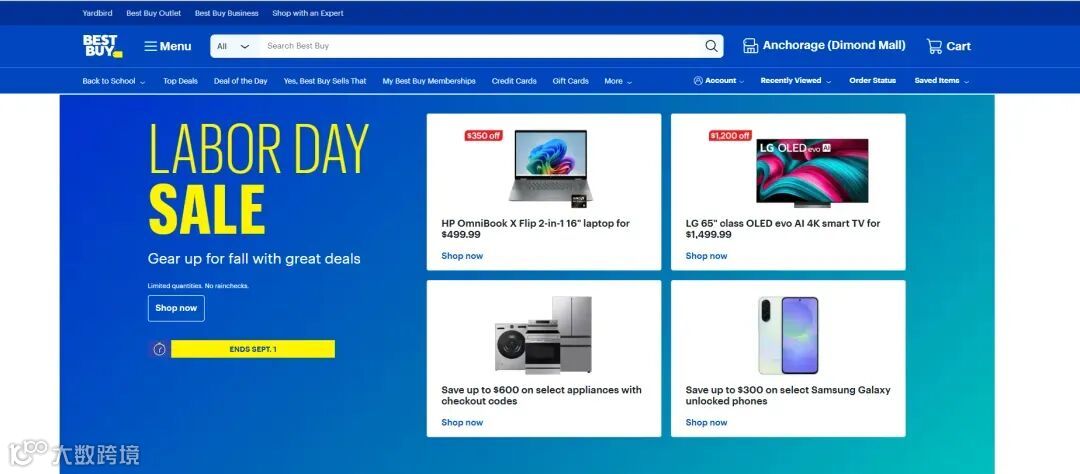Open the Best Buy Outlet link
This screenshot has height=474, width=1080.
click(154, 13)
